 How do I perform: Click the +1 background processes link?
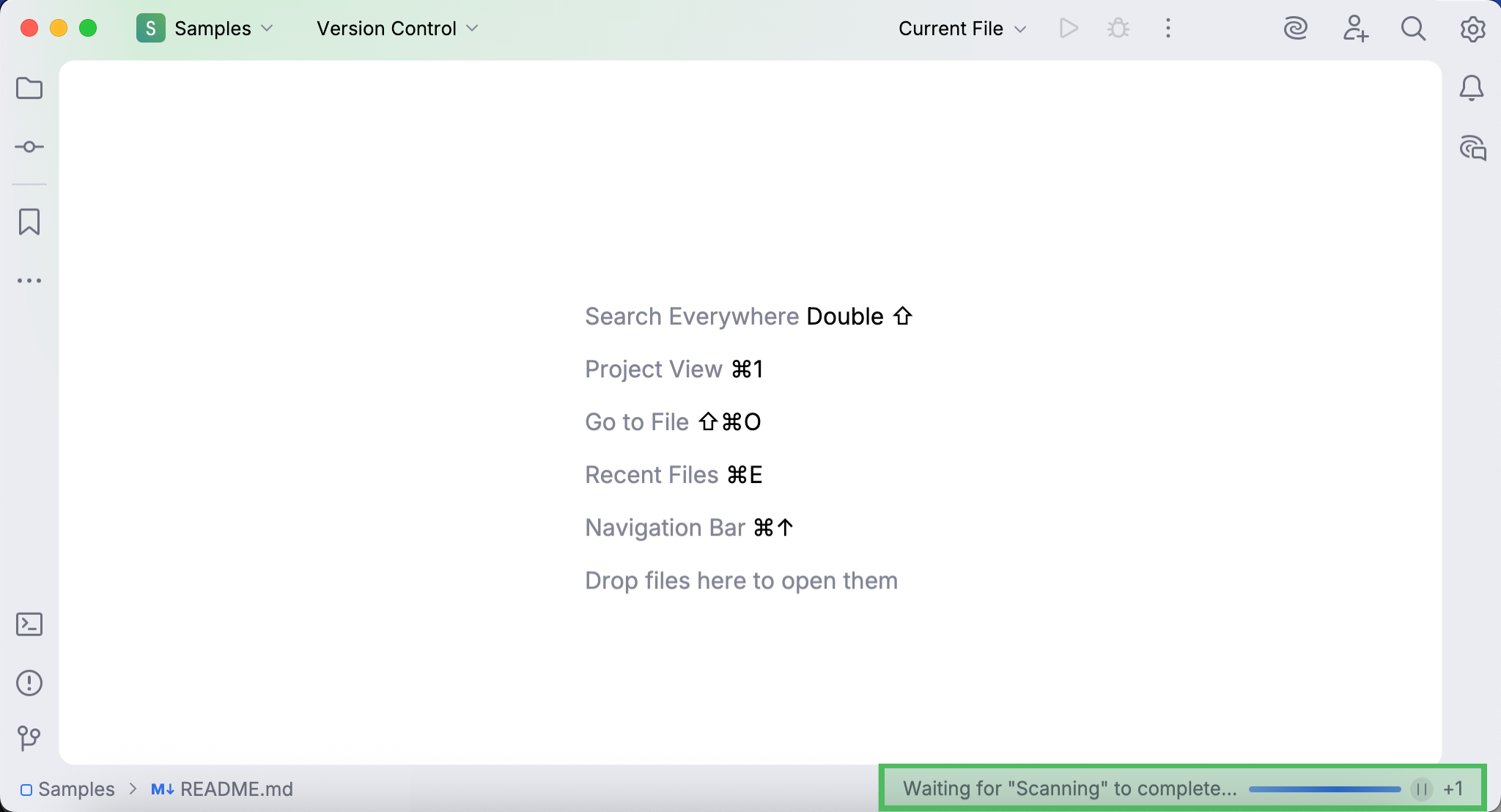point(1453,789)
